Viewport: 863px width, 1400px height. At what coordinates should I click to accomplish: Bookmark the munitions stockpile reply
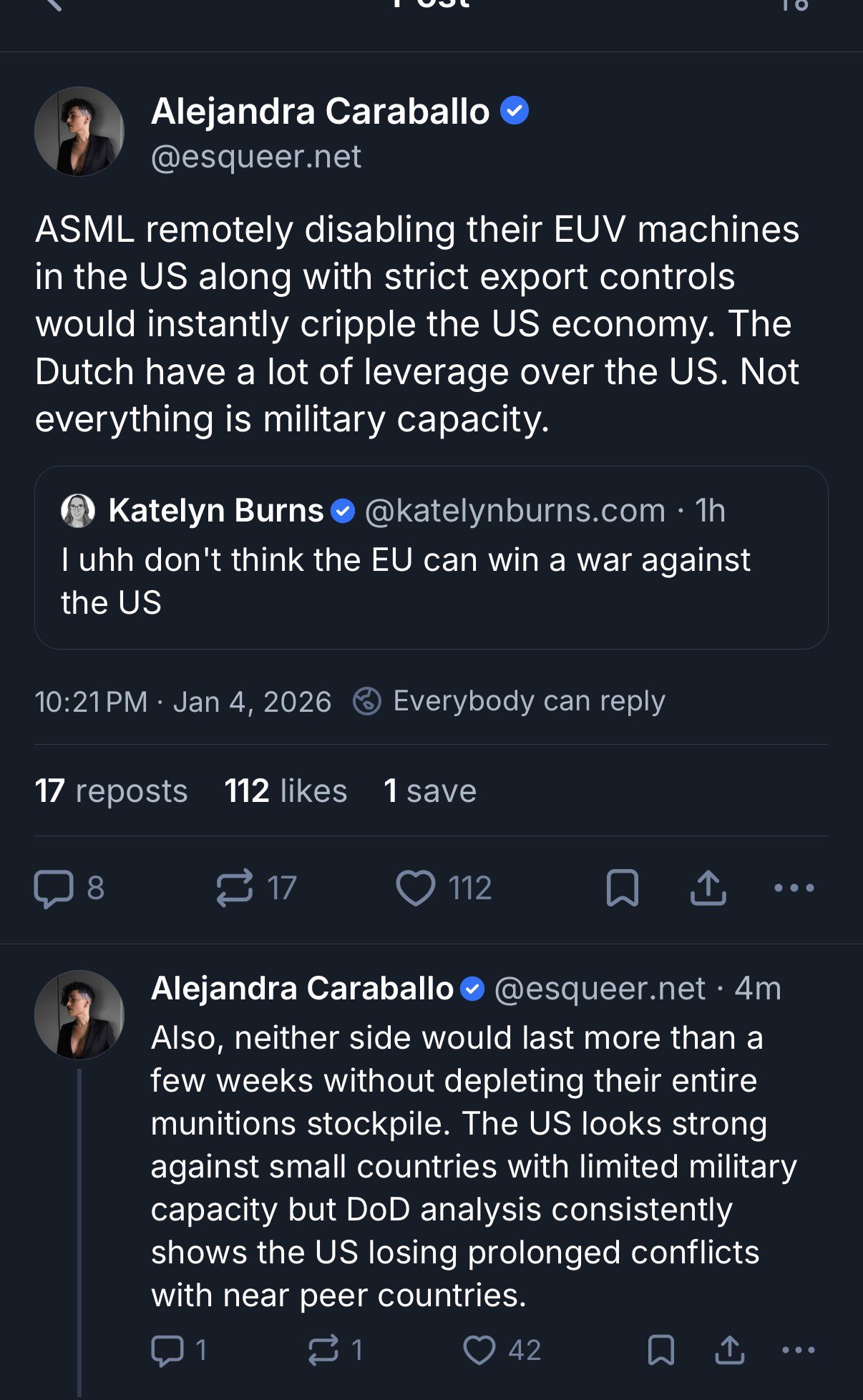660,1350
